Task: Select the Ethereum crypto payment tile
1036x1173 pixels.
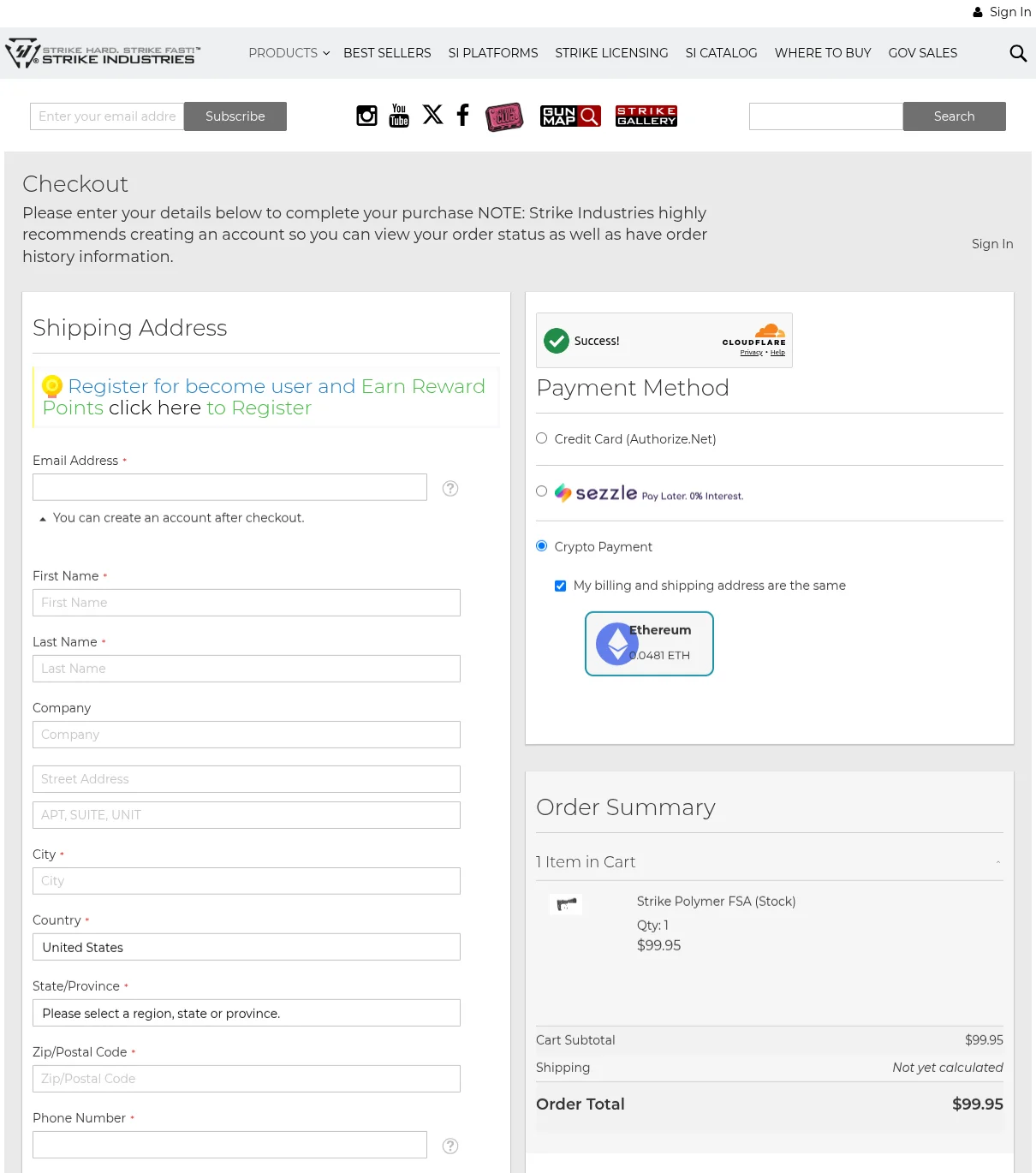Action: (649, 644)
